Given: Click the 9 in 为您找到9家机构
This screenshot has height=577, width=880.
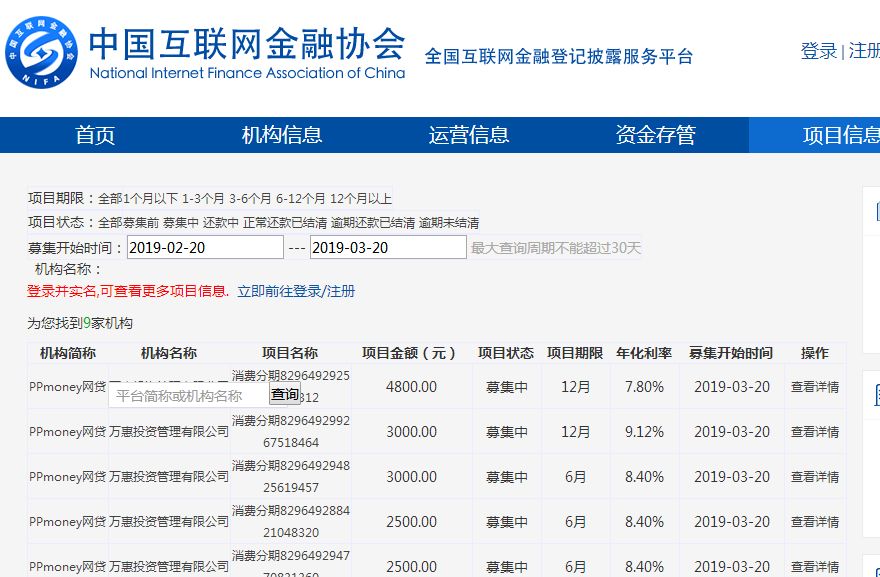Looking at the screenshot, I should 87,323.
